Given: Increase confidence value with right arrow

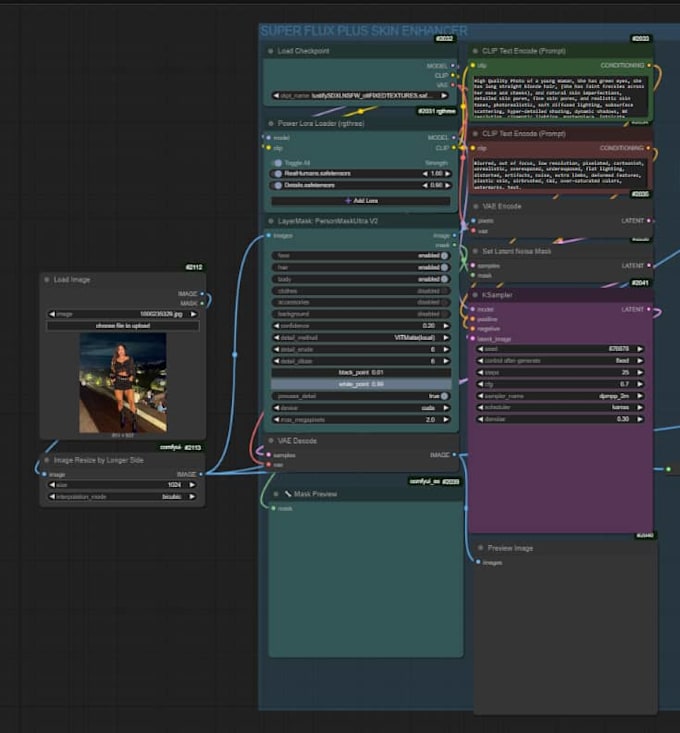Looking at the screenshot, I should (446, 326).
